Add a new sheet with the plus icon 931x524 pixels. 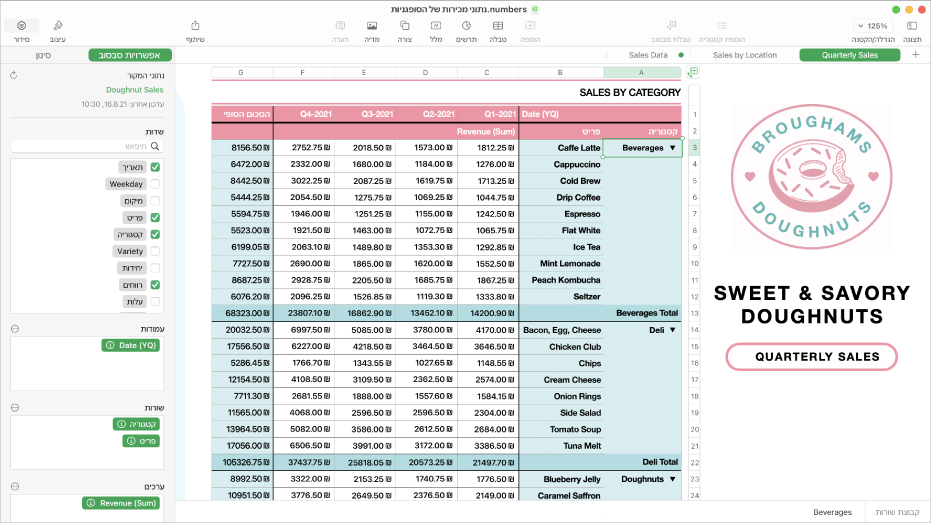[916, 55]
